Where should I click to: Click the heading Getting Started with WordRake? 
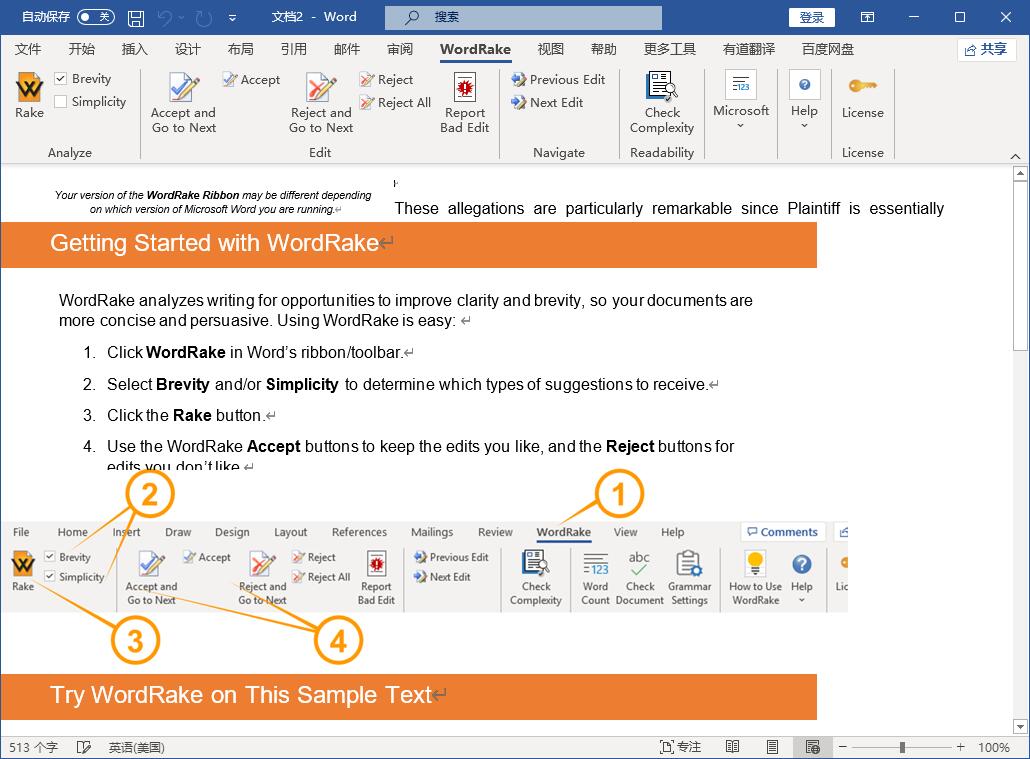214,243
